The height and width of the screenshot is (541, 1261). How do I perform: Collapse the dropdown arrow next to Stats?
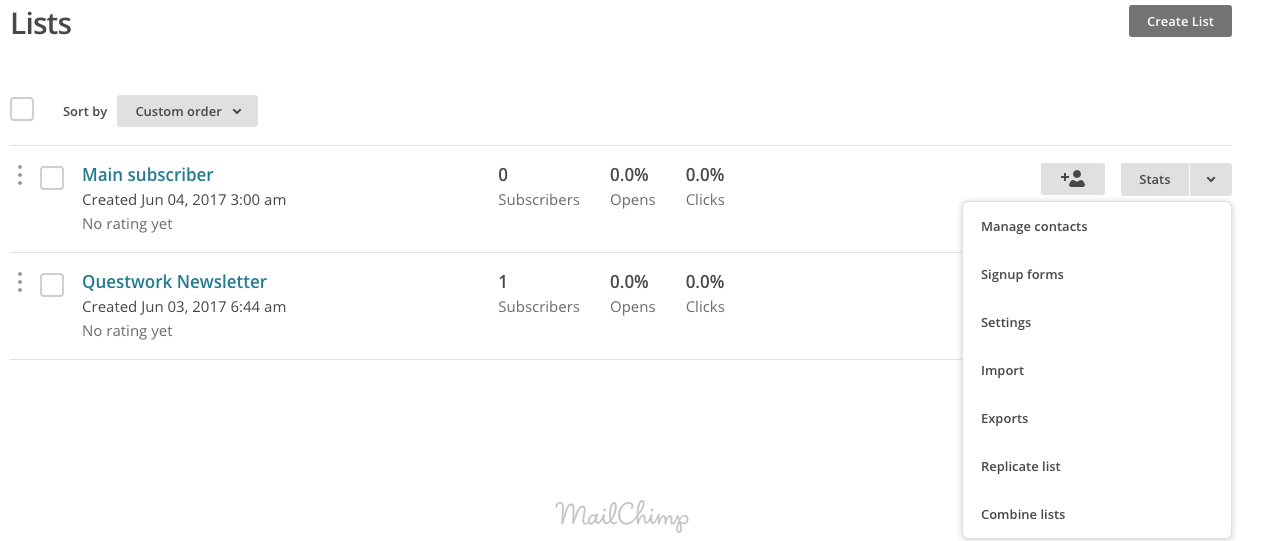click(1211, 179)
